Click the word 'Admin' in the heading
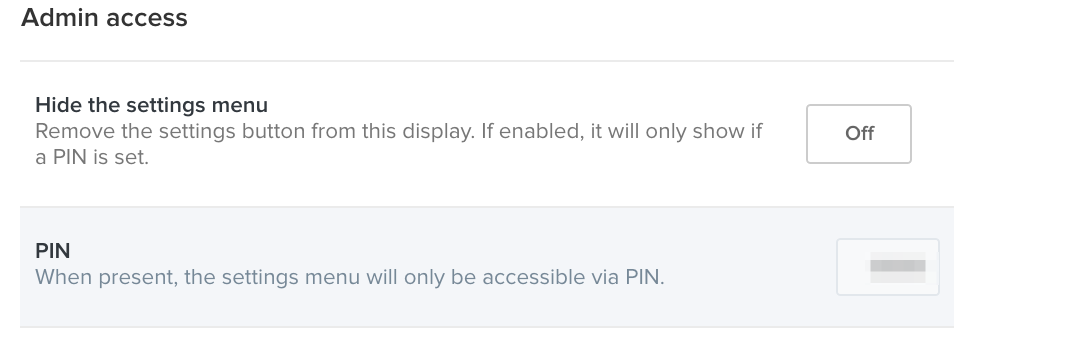Viewport: 1080px width, 362px height. tap(54, 18)
